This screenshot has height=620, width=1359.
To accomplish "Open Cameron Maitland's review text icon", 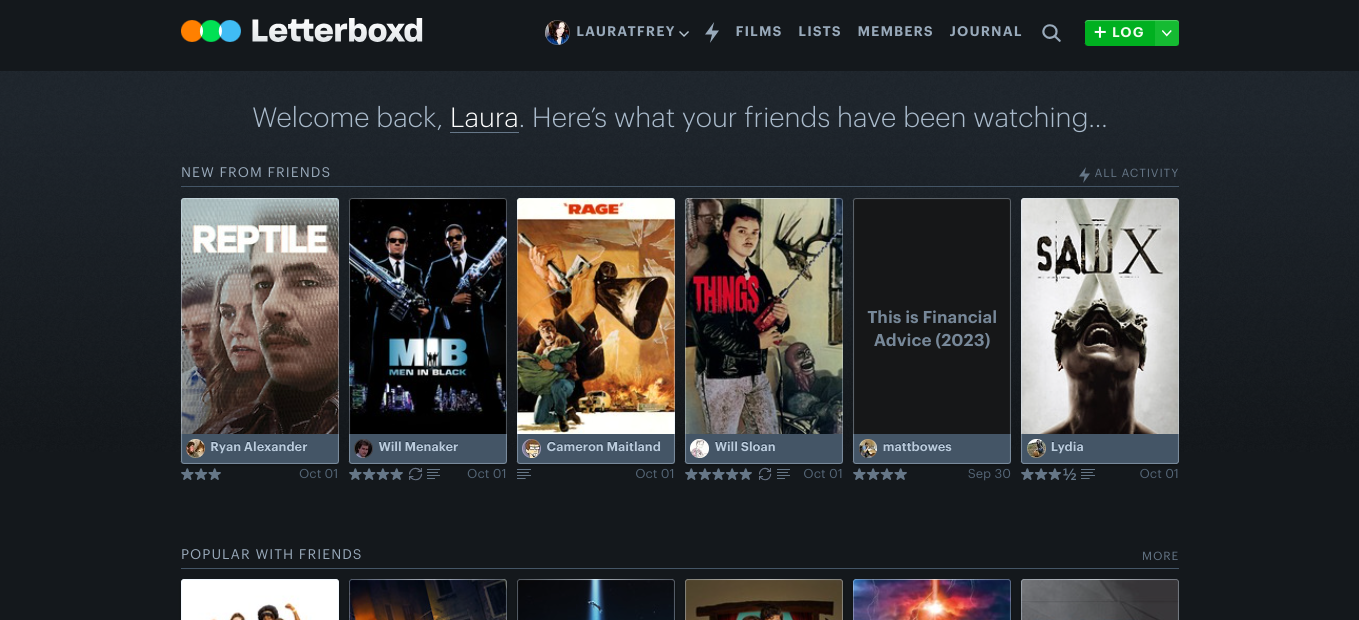I will point(523,474).
